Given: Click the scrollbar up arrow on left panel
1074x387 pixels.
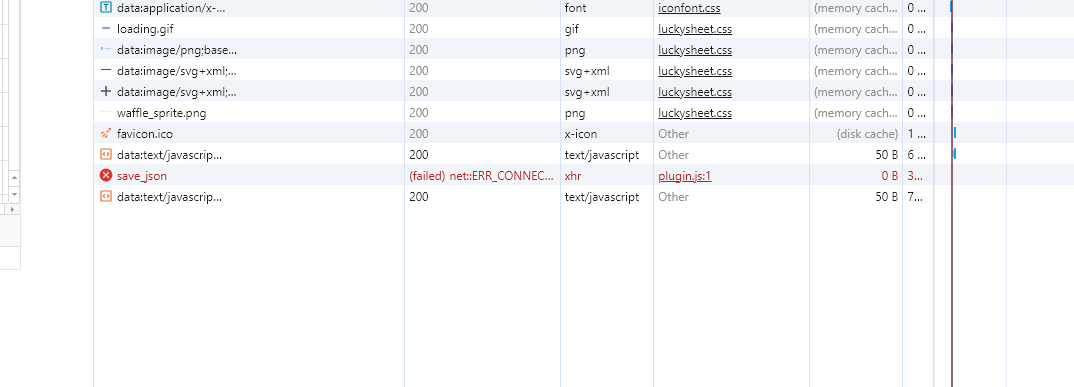Looking at the screenshot, I should [x=14, y=178].
